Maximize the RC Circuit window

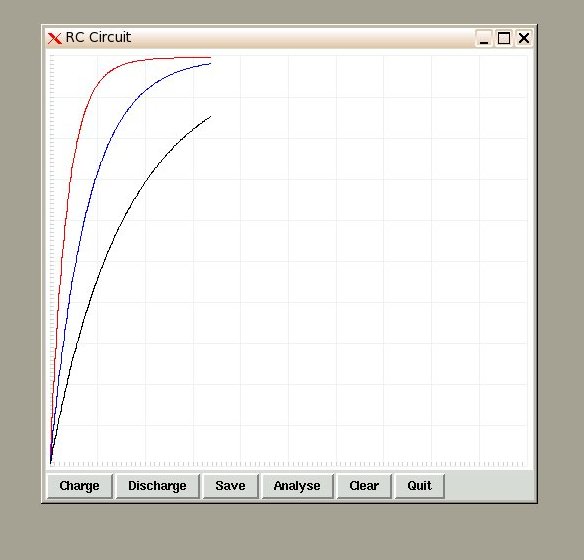504,38
